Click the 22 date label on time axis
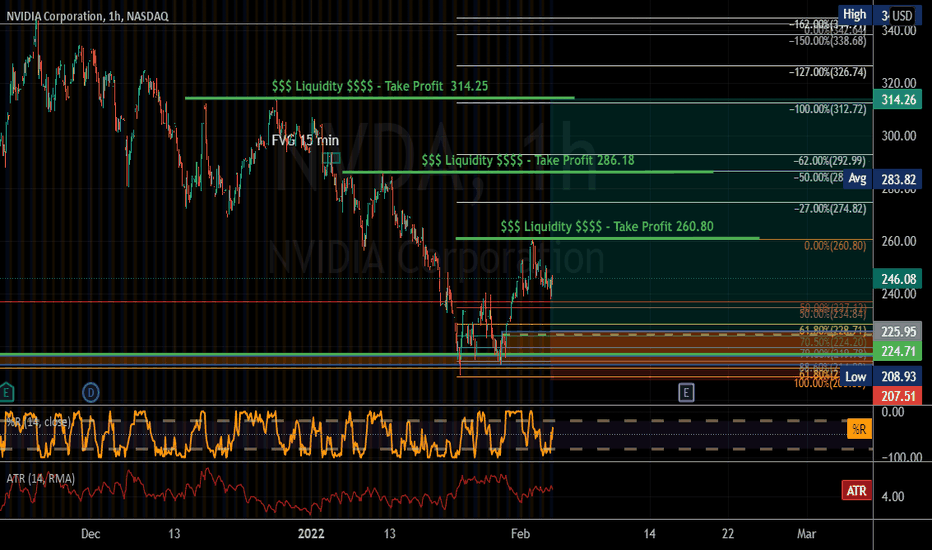This screenshot has width=932, height=550. pos(728,533)
